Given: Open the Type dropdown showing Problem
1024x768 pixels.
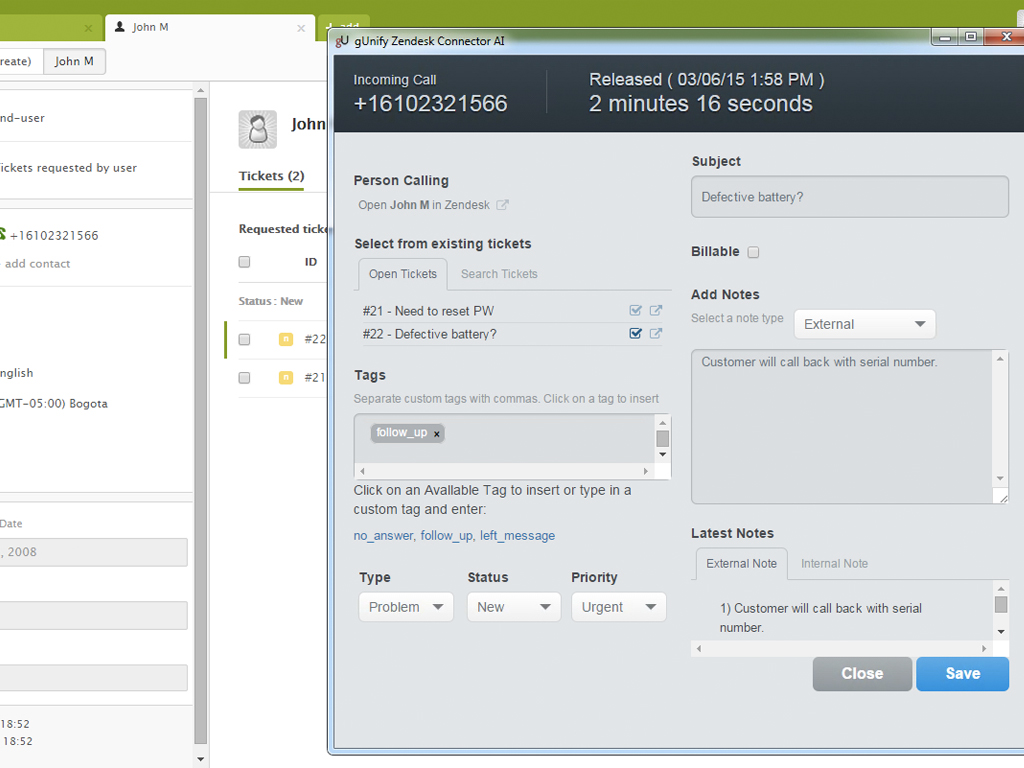Looking at the screenshot, I should click(406, 607).
